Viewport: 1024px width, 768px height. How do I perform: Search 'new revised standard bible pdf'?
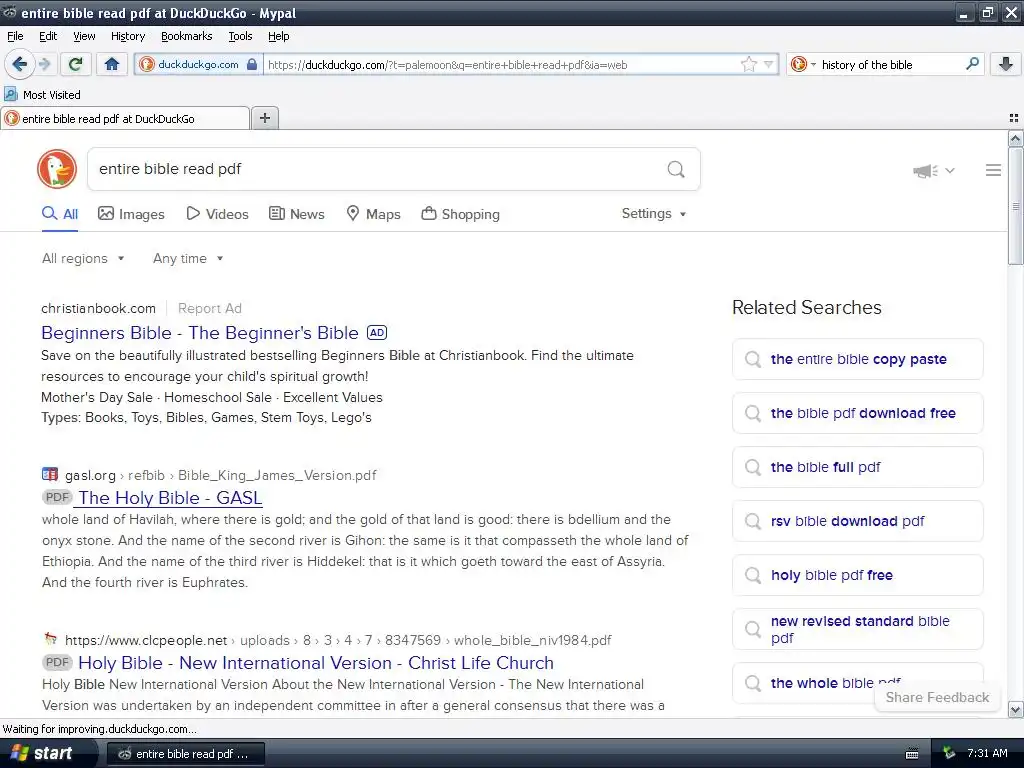click(x=857, y=629)
